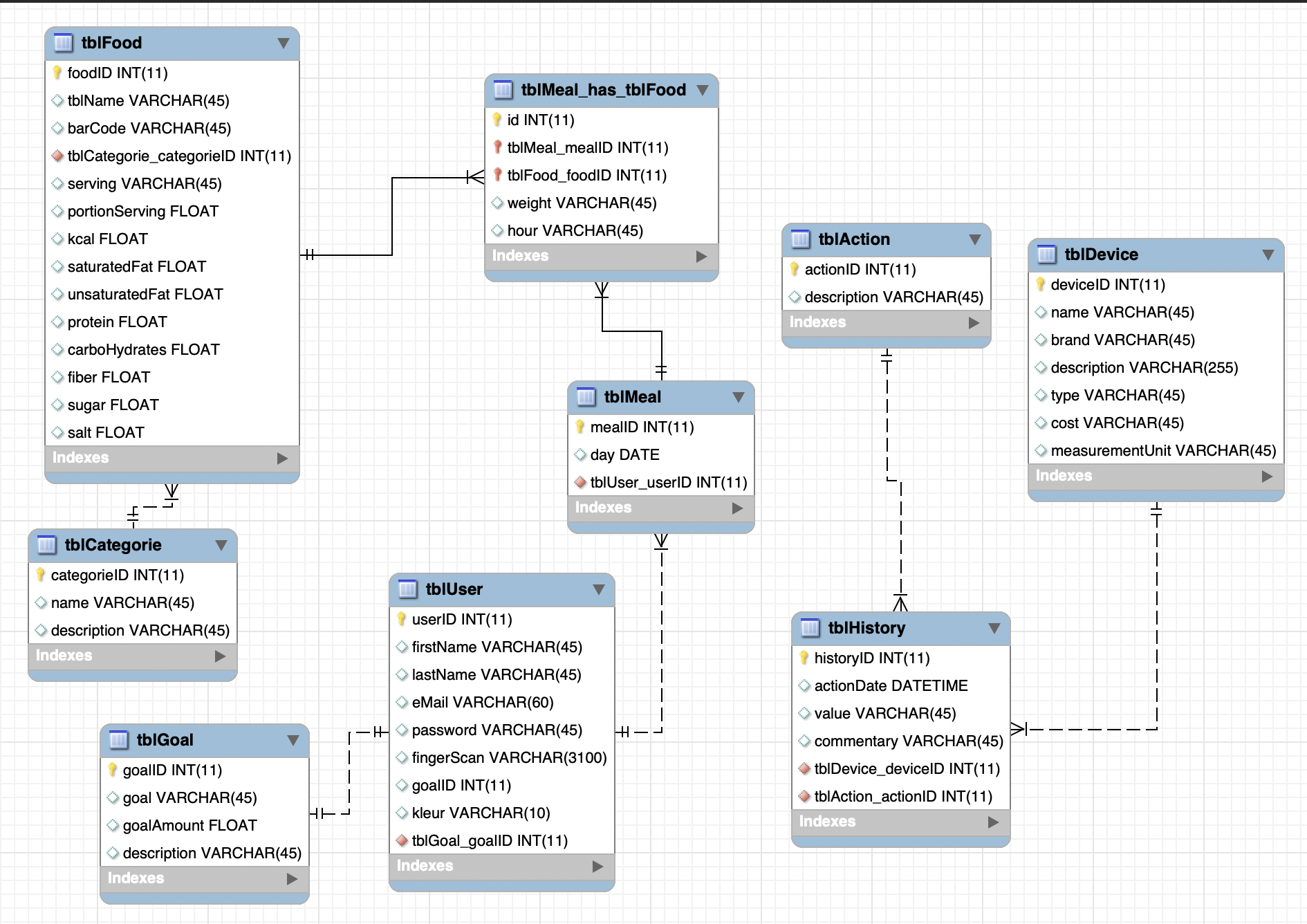Click the Indexes bar of tblCategorie
This screenshot has width=1307, height=924.
pyautogui.click(x=131, y=655)
